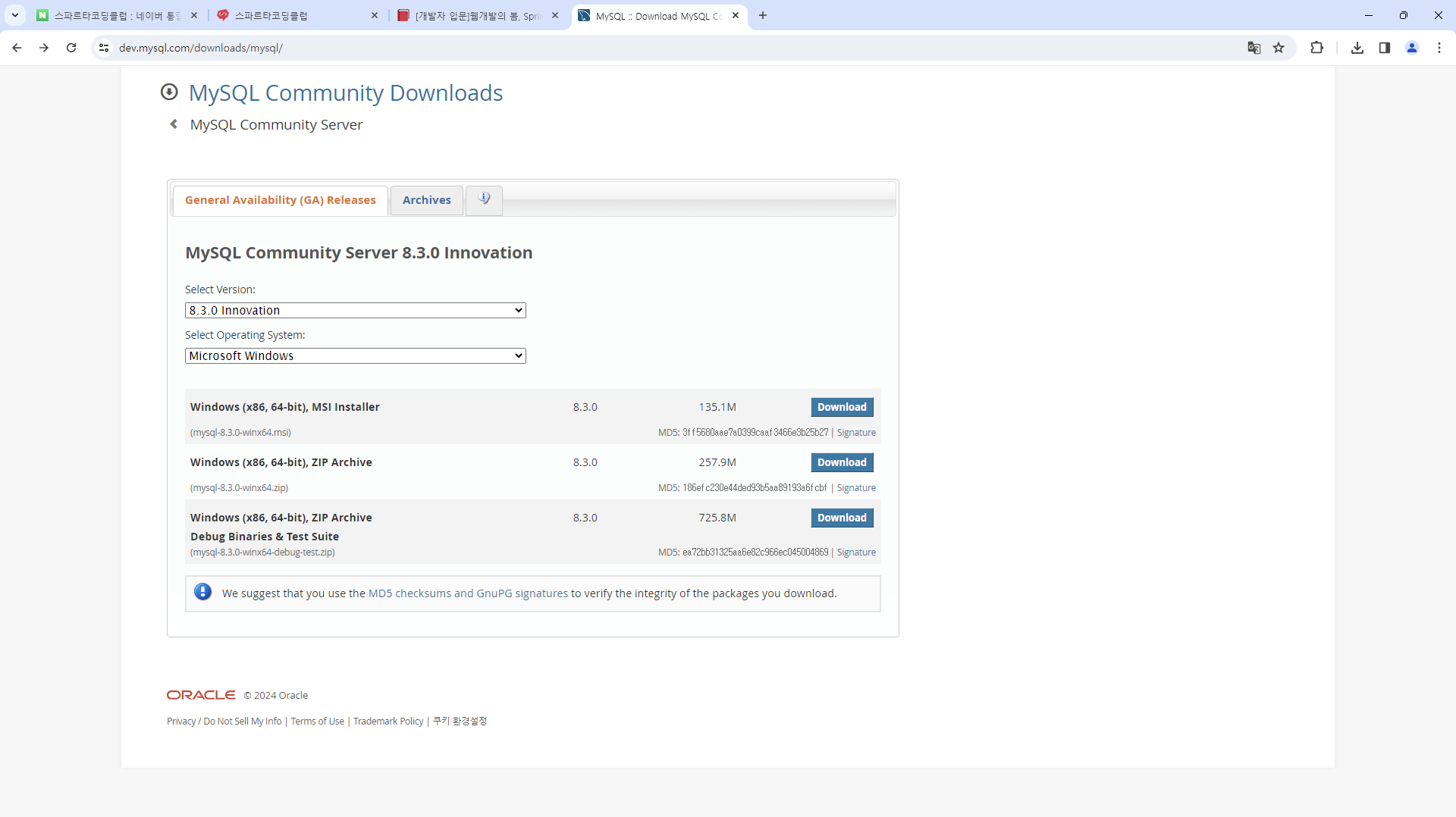This screenshot has width=1456, height=817.
Task: Close the second 스파르타코딩클럽 tab
Action: click(x=375, y=15)
